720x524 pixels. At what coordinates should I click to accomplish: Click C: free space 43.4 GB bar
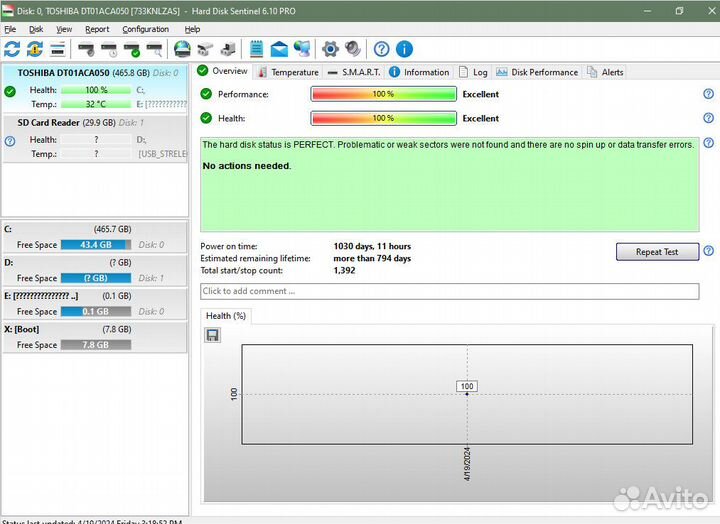(96, 245)
